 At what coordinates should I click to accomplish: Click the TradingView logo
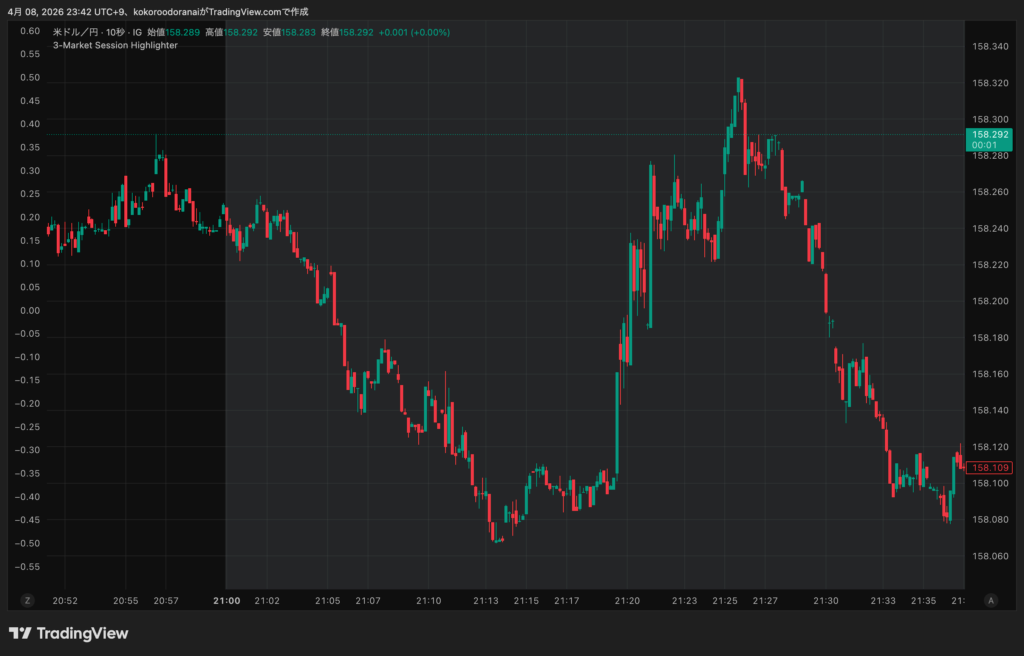coord(68,633)
